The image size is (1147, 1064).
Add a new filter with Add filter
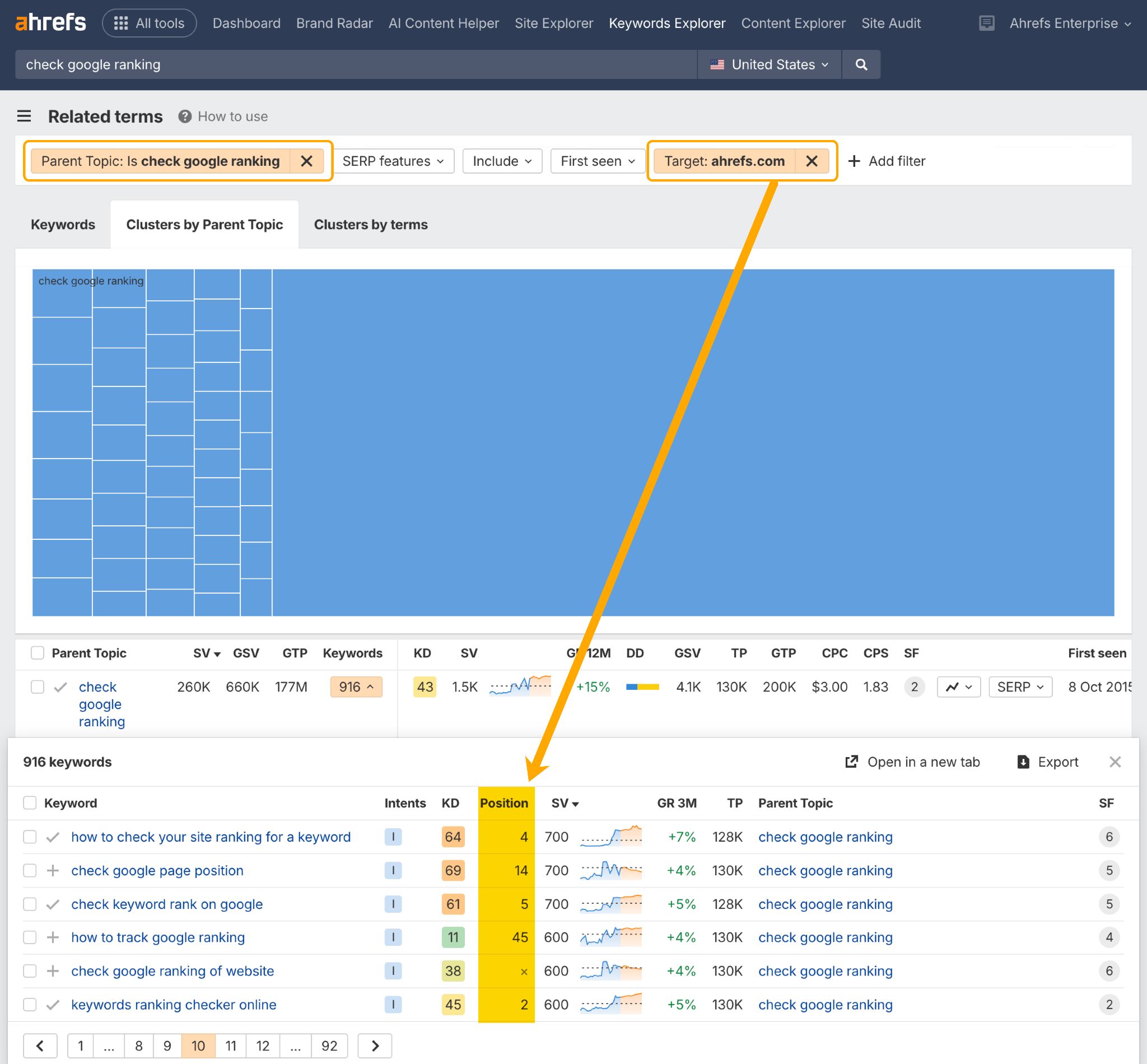pyautogui.click(x=887, y=161)
